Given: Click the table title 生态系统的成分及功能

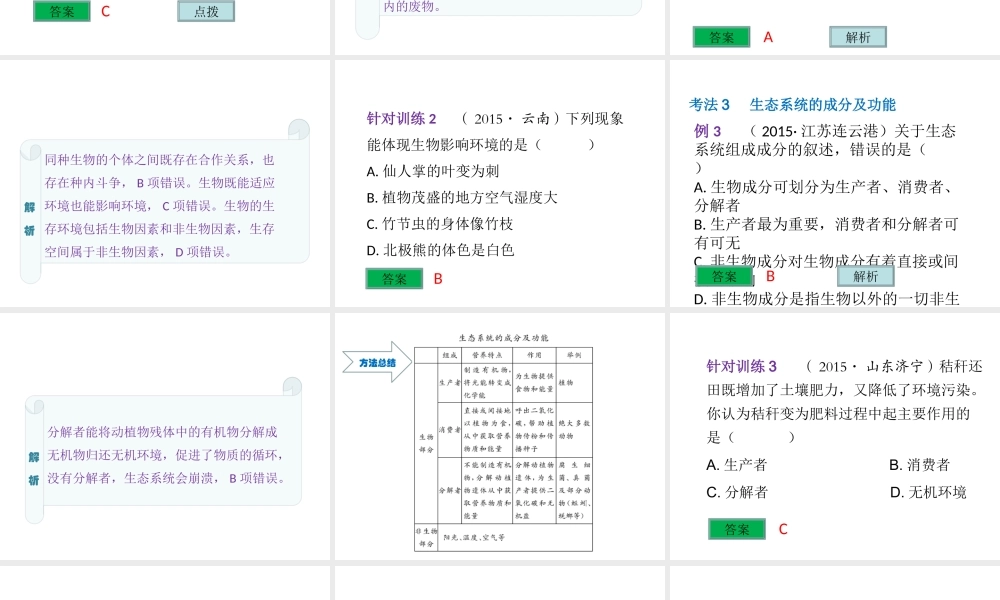Looking at the screenshot, I should click(x=504, y=338).
